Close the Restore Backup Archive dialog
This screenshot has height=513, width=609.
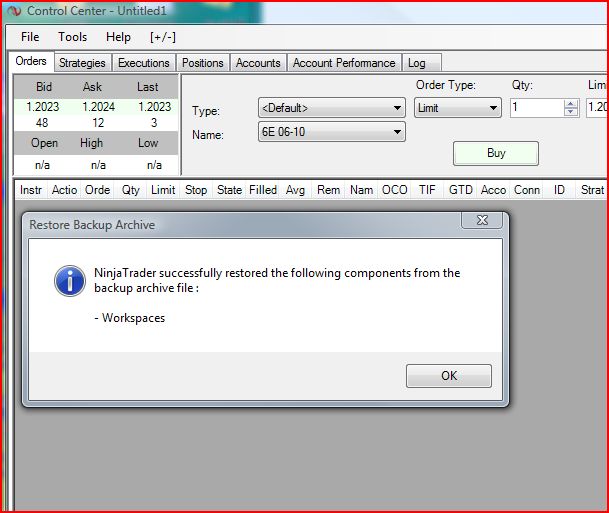click(x=482, y=220)
